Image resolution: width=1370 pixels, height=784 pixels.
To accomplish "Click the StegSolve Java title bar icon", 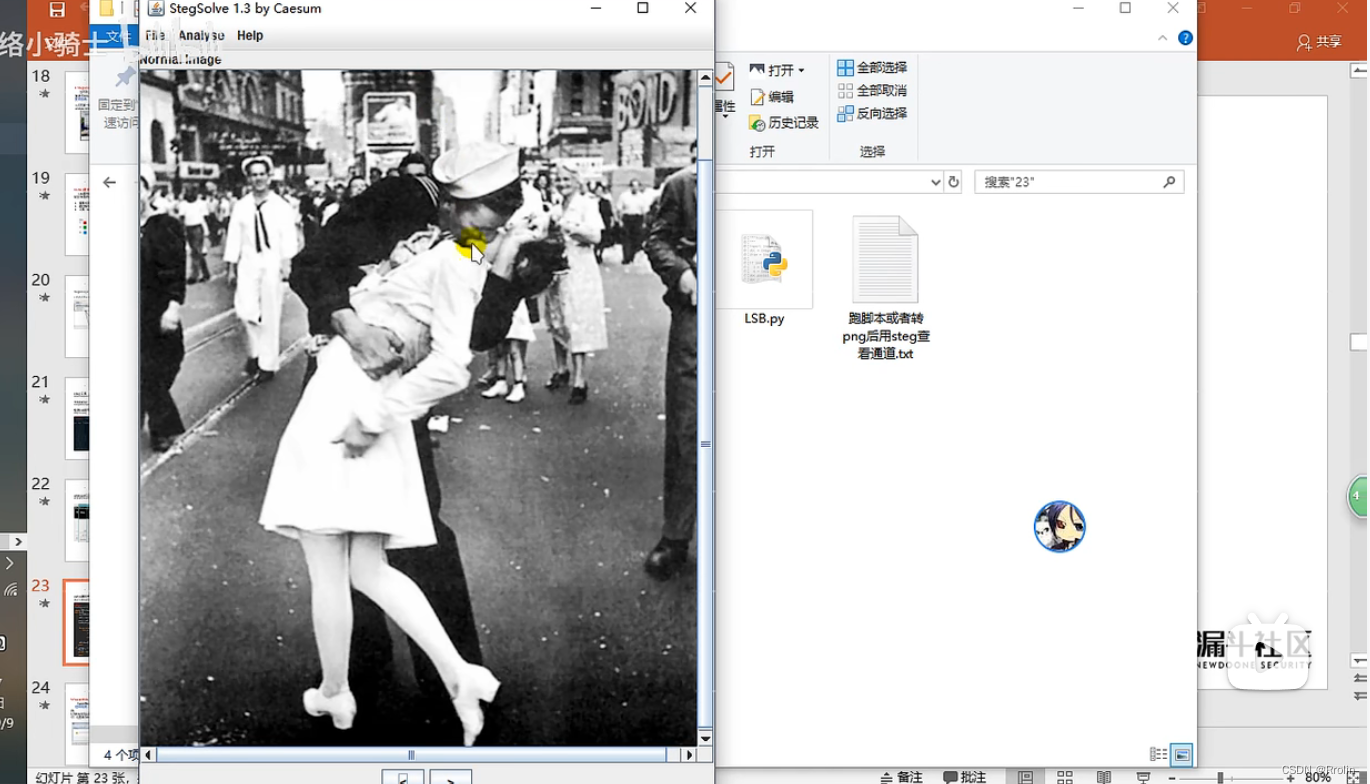I will tap(156, 8).
